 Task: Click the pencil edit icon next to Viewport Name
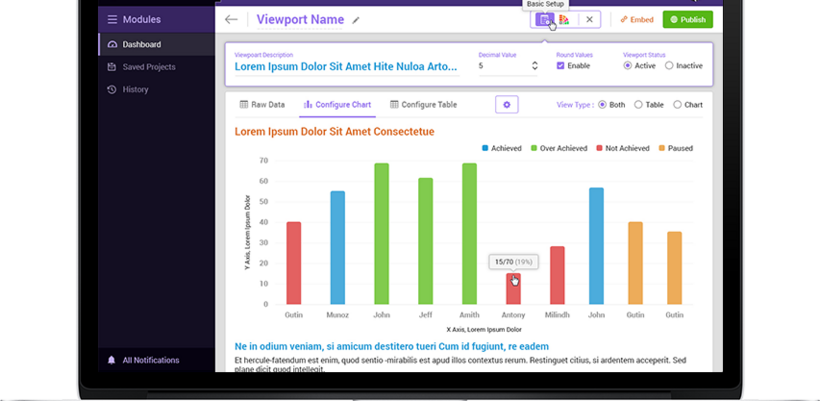click(356, 20)
